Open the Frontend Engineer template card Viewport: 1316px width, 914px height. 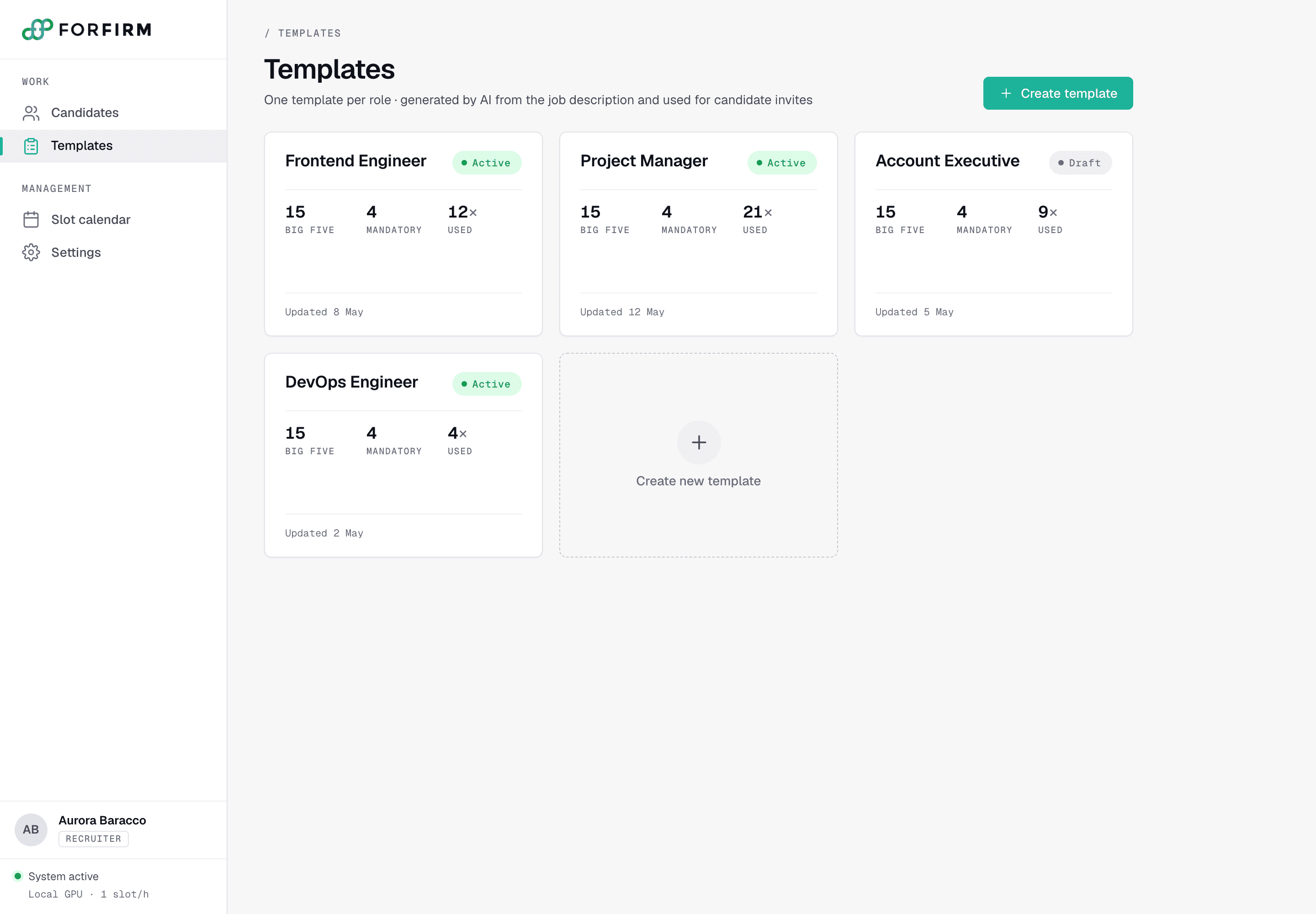pyautogui.click(x=403, y=234)
